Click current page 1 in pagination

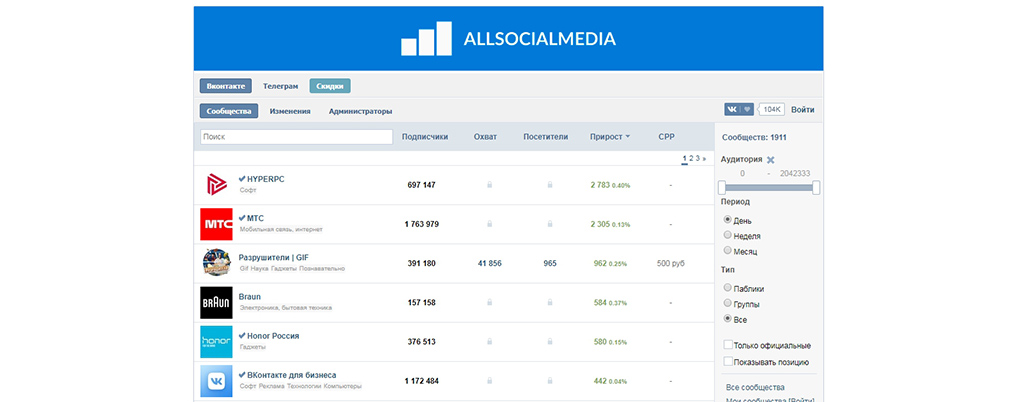coord(684,158)
